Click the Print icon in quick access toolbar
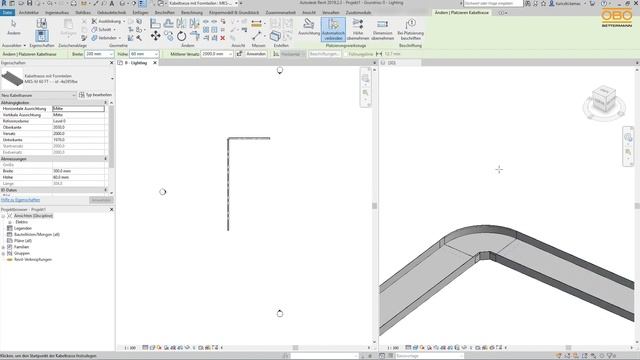 coord(73,3)
